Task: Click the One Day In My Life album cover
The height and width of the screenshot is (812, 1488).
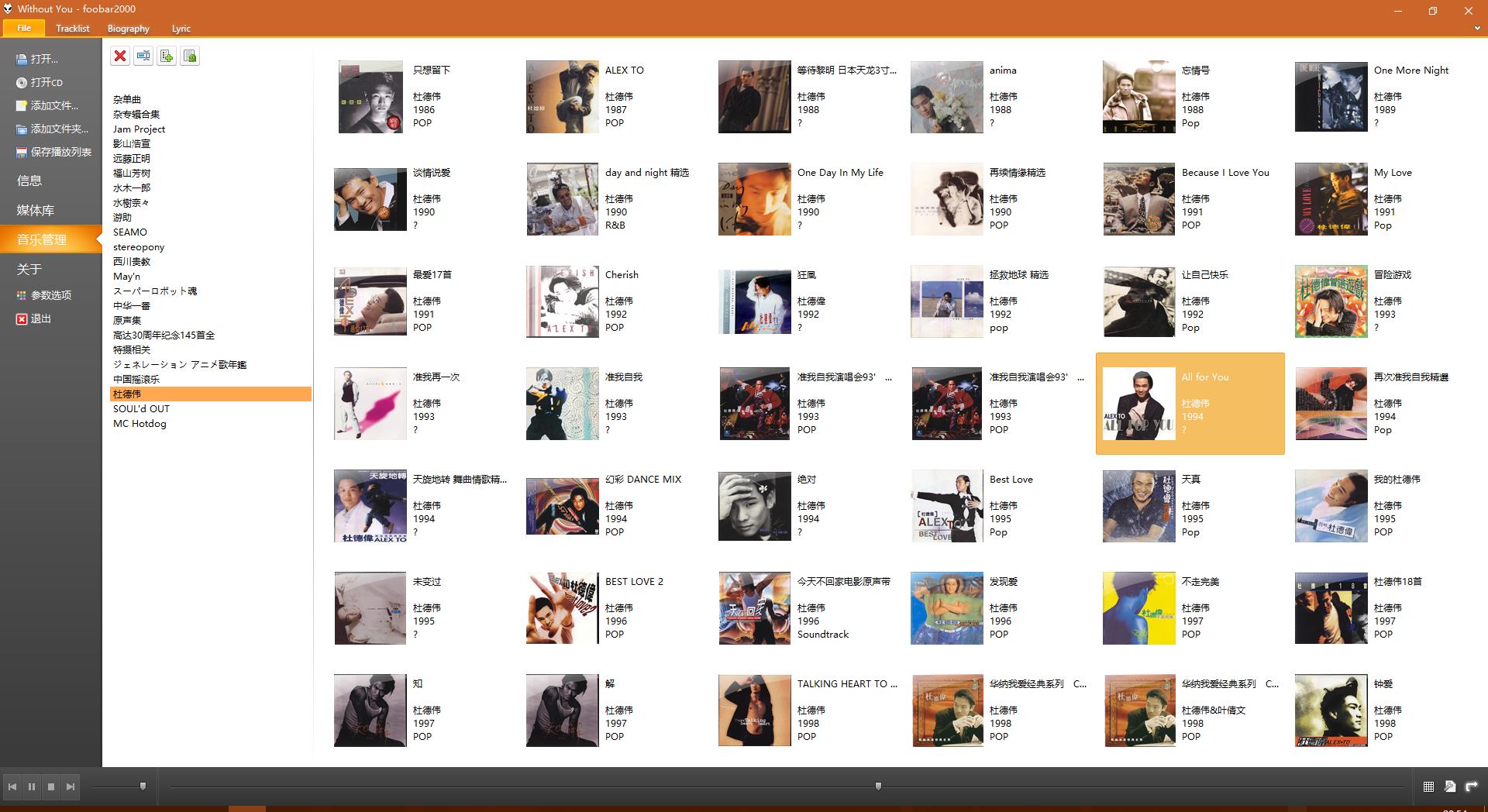Action: [x=755, y=199]
